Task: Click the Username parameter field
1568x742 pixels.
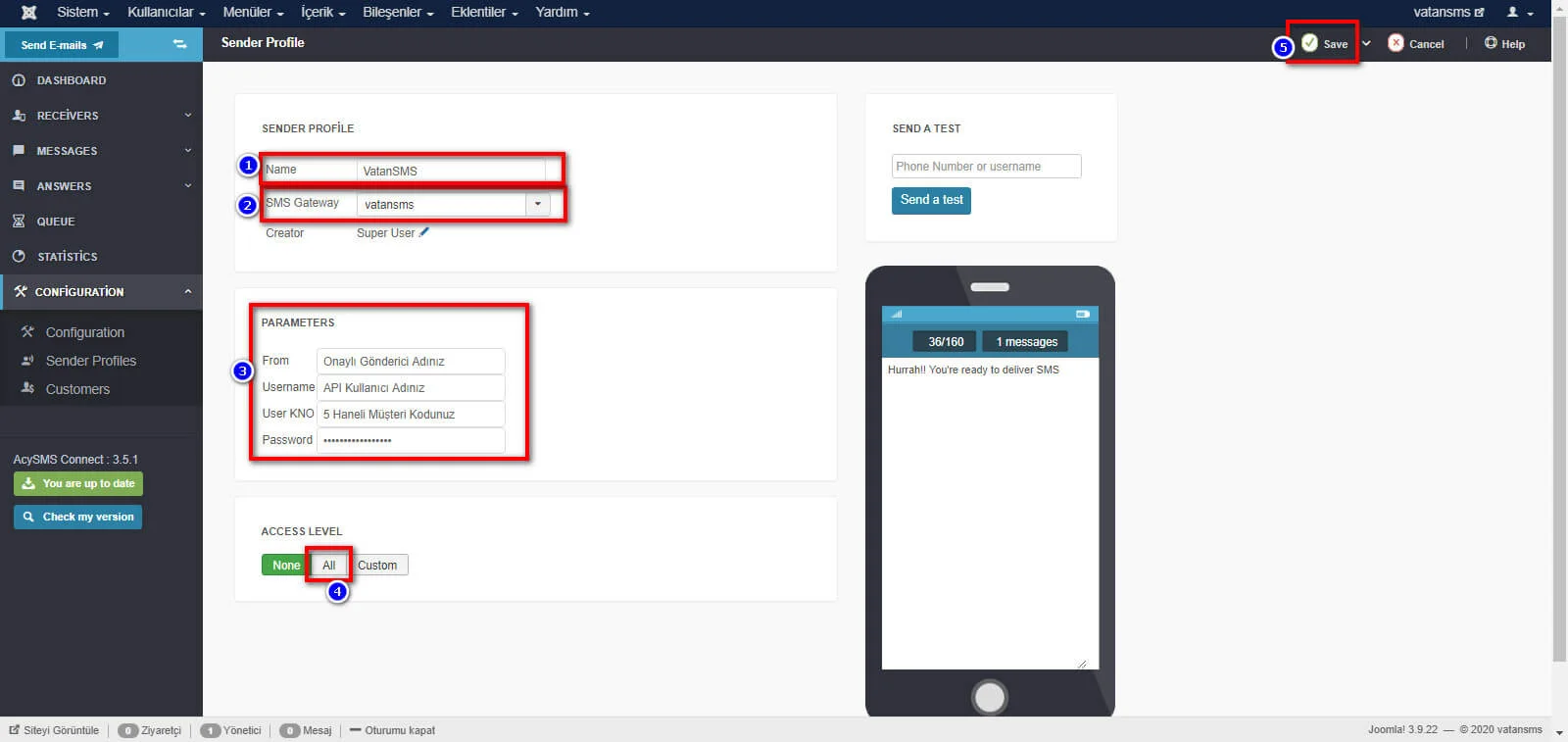Action: click(411, 388)
